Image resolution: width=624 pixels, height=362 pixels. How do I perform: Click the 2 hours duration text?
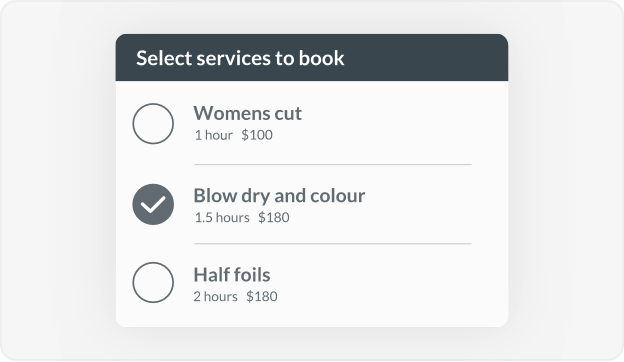215,297
